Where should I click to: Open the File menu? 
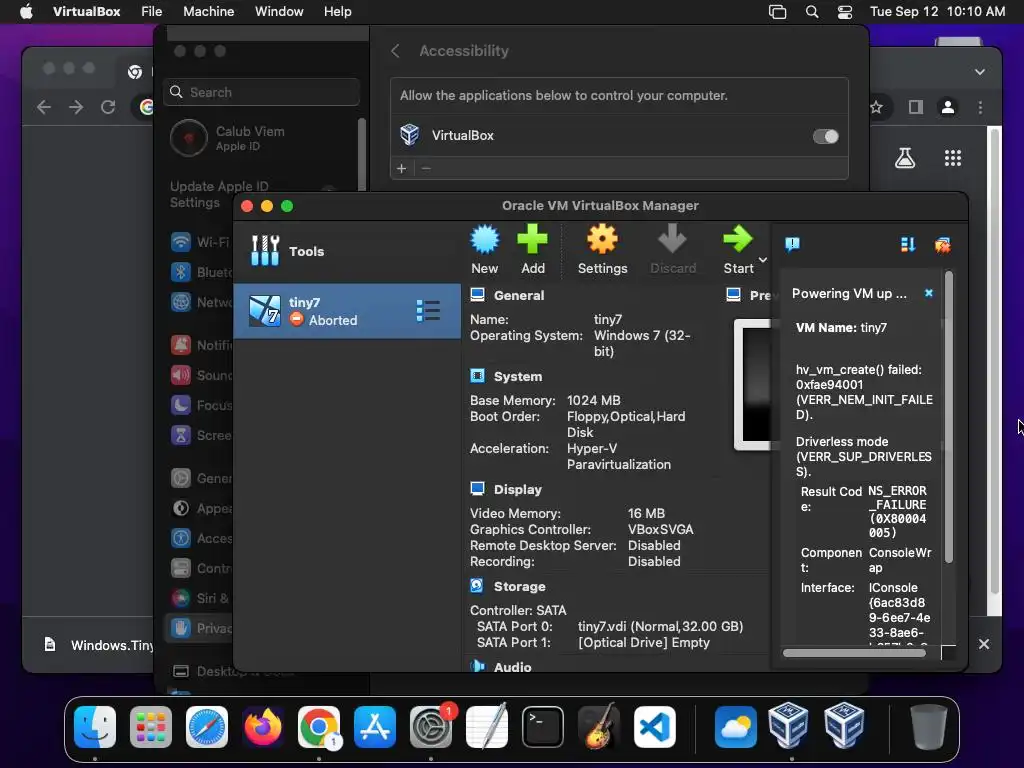click(x=152, y=12)
